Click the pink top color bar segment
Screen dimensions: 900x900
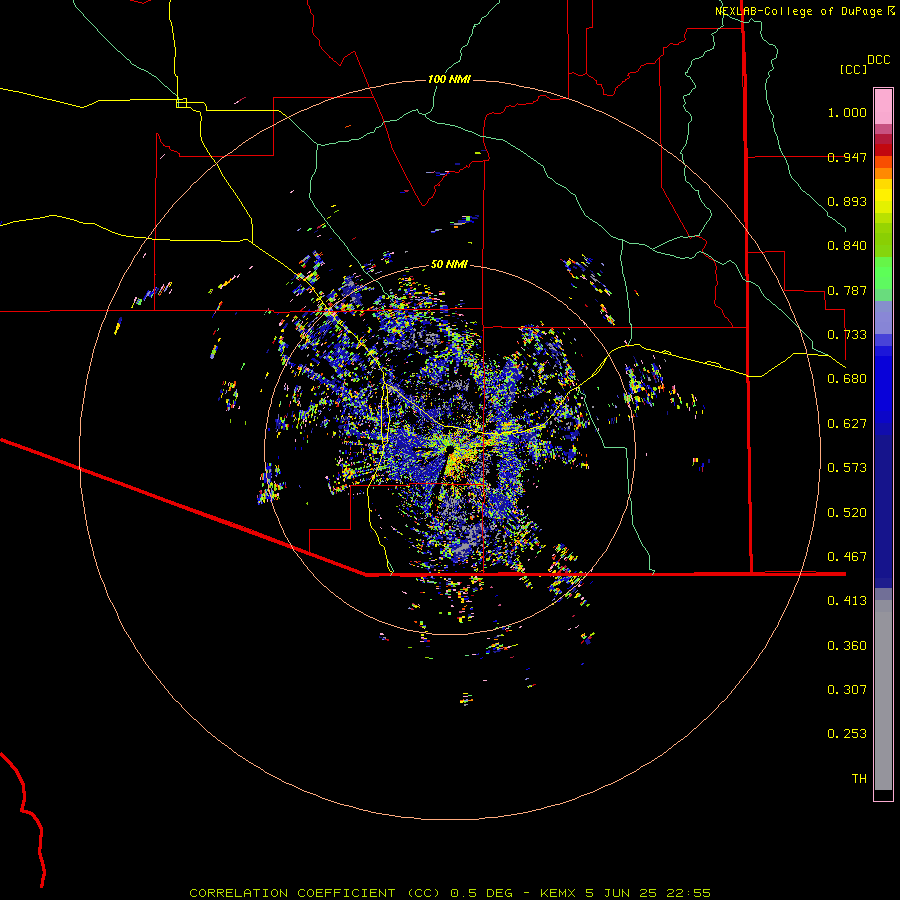pyautogui.click(x=883, y=106)
